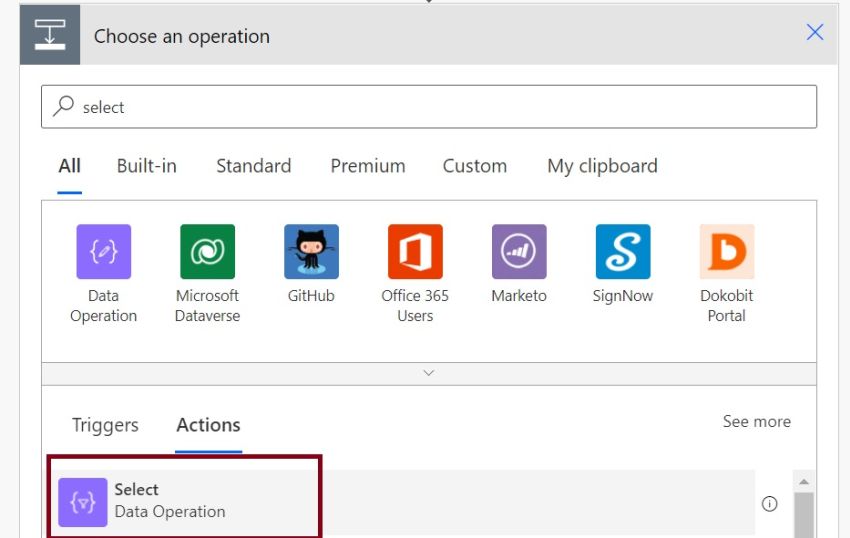Switch to the Triggers tab
Image resolution: width=850 pixels, height=538 pixels.
click(105, 425)
